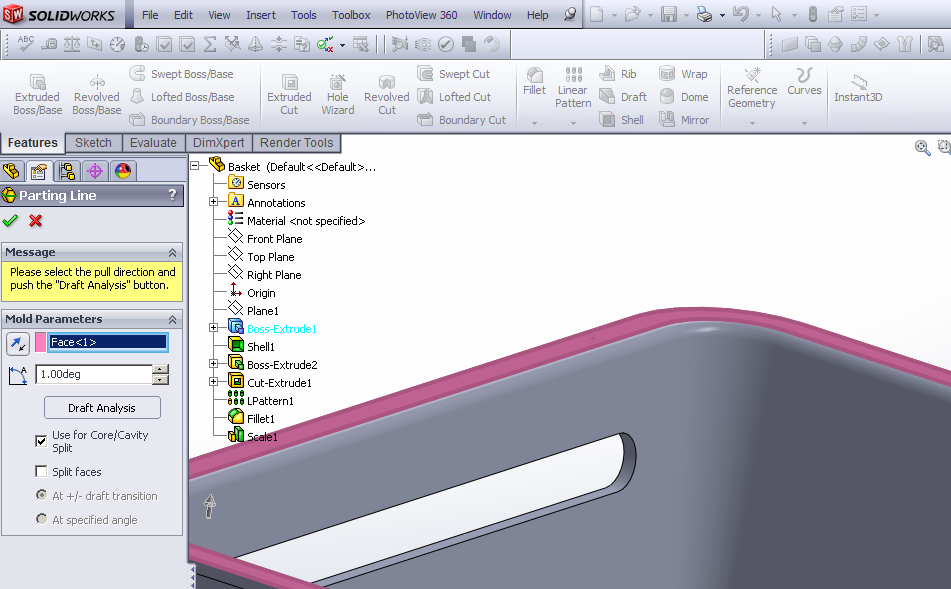Select the Revolved Cut tool
This screenshot has height=589, width=951.
(386, 94)
